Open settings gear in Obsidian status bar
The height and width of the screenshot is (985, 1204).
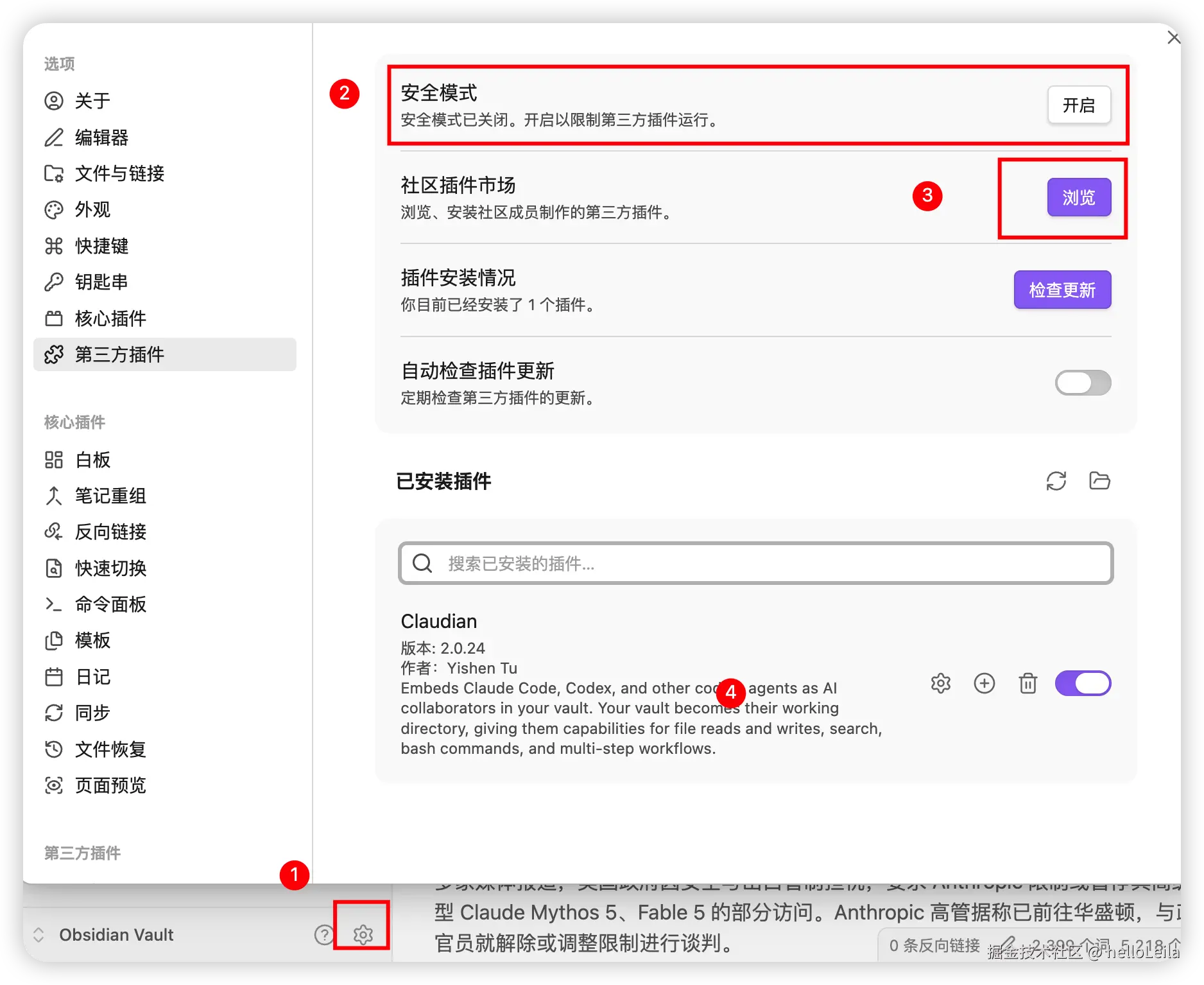[x=363, y=935]
